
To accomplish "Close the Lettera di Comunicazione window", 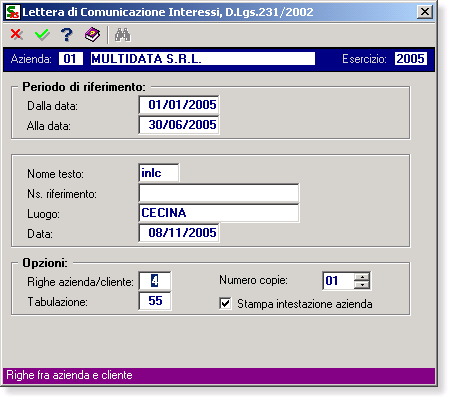I will point(425,12).
